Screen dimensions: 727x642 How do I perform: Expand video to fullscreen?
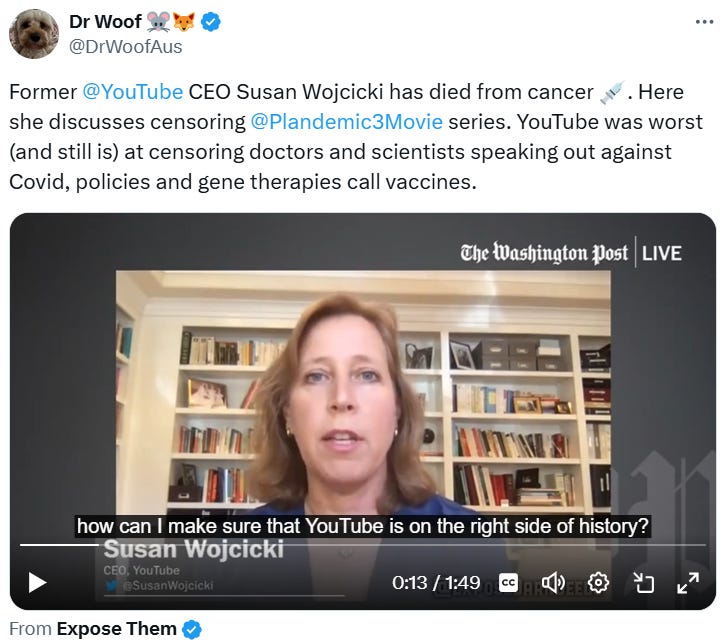(688, 583)
